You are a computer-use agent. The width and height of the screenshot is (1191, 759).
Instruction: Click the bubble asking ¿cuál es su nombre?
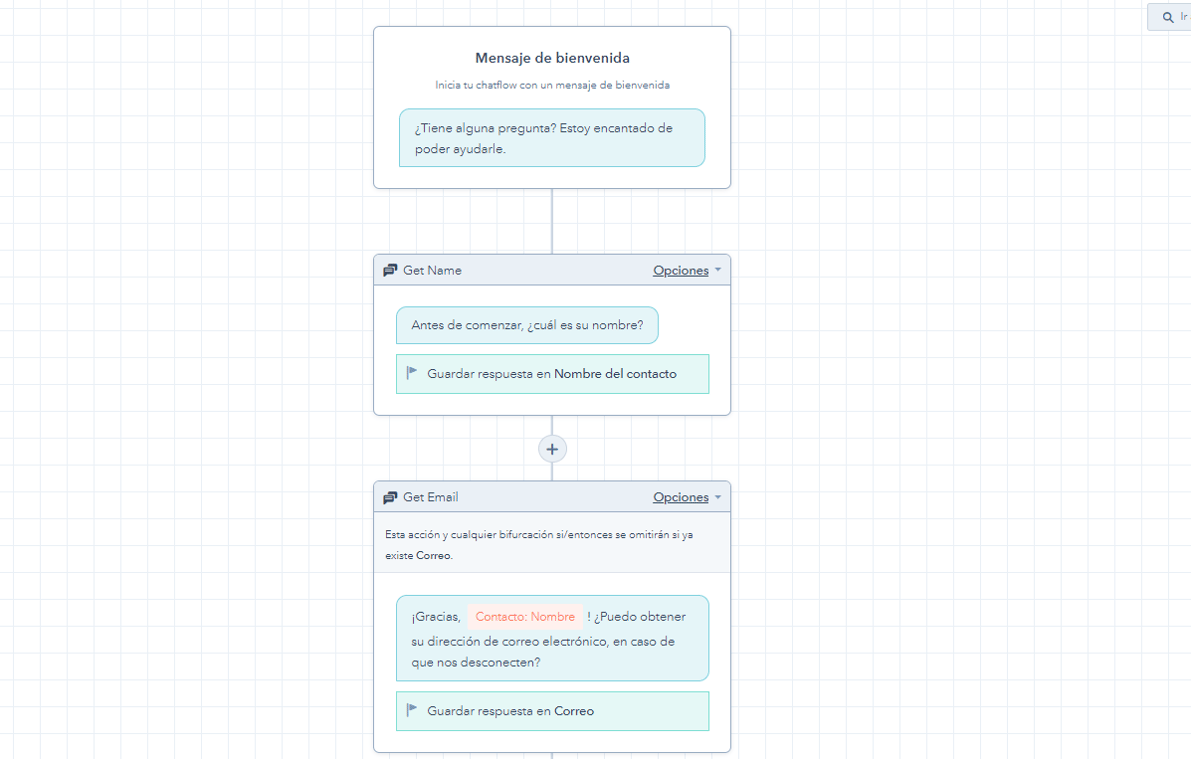[527, 325]
